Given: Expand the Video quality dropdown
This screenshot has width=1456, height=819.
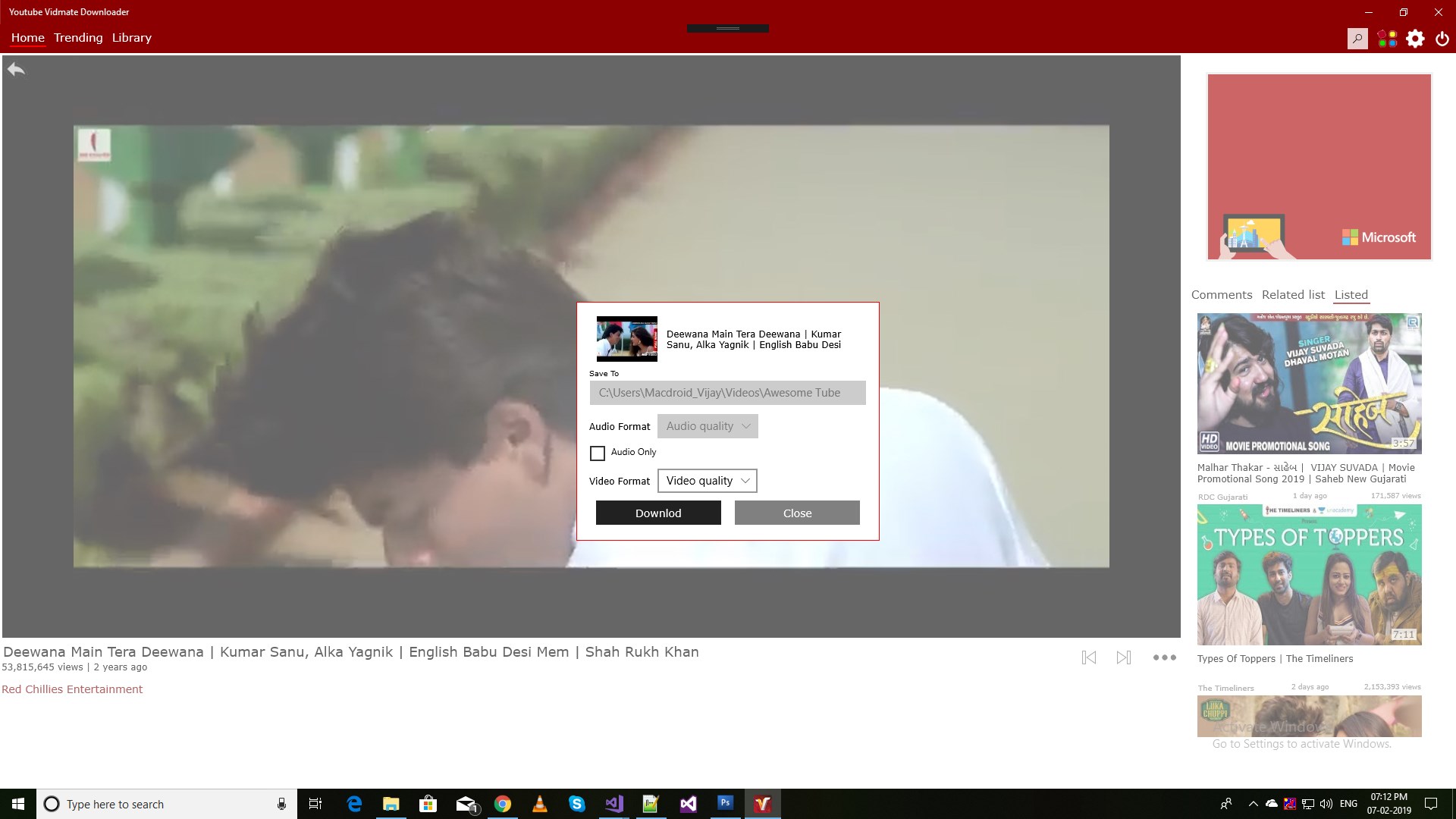Looking at the screenshot, I should tap(707, 481).
